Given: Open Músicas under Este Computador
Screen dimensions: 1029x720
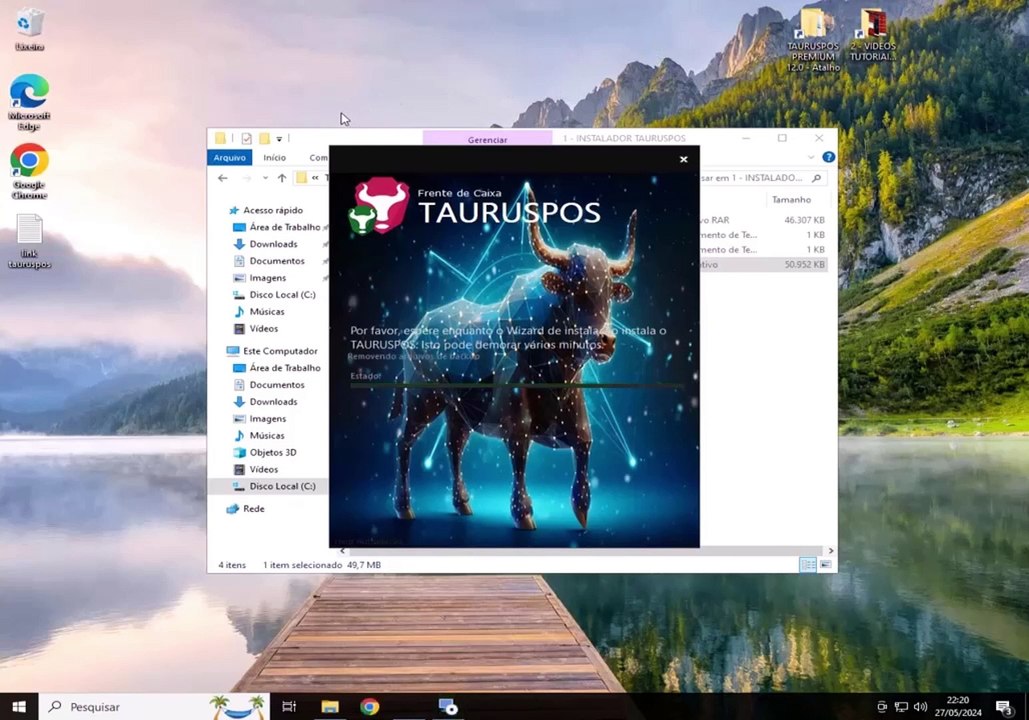Looking at the screenshot, I should coord(266,436).
